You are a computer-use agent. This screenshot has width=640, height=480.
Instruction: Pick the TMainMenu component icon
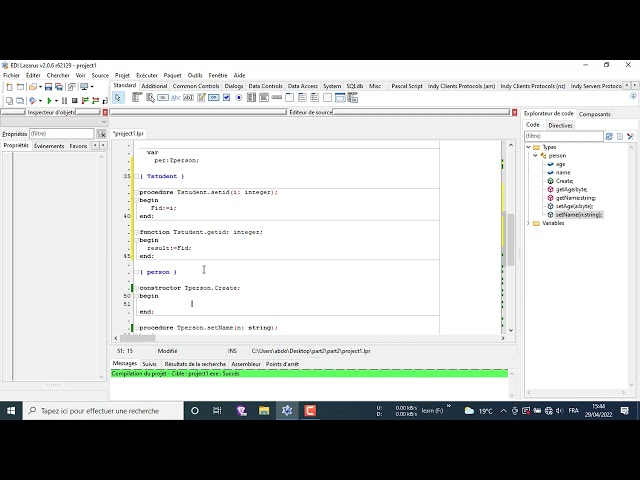pos(137,98)
